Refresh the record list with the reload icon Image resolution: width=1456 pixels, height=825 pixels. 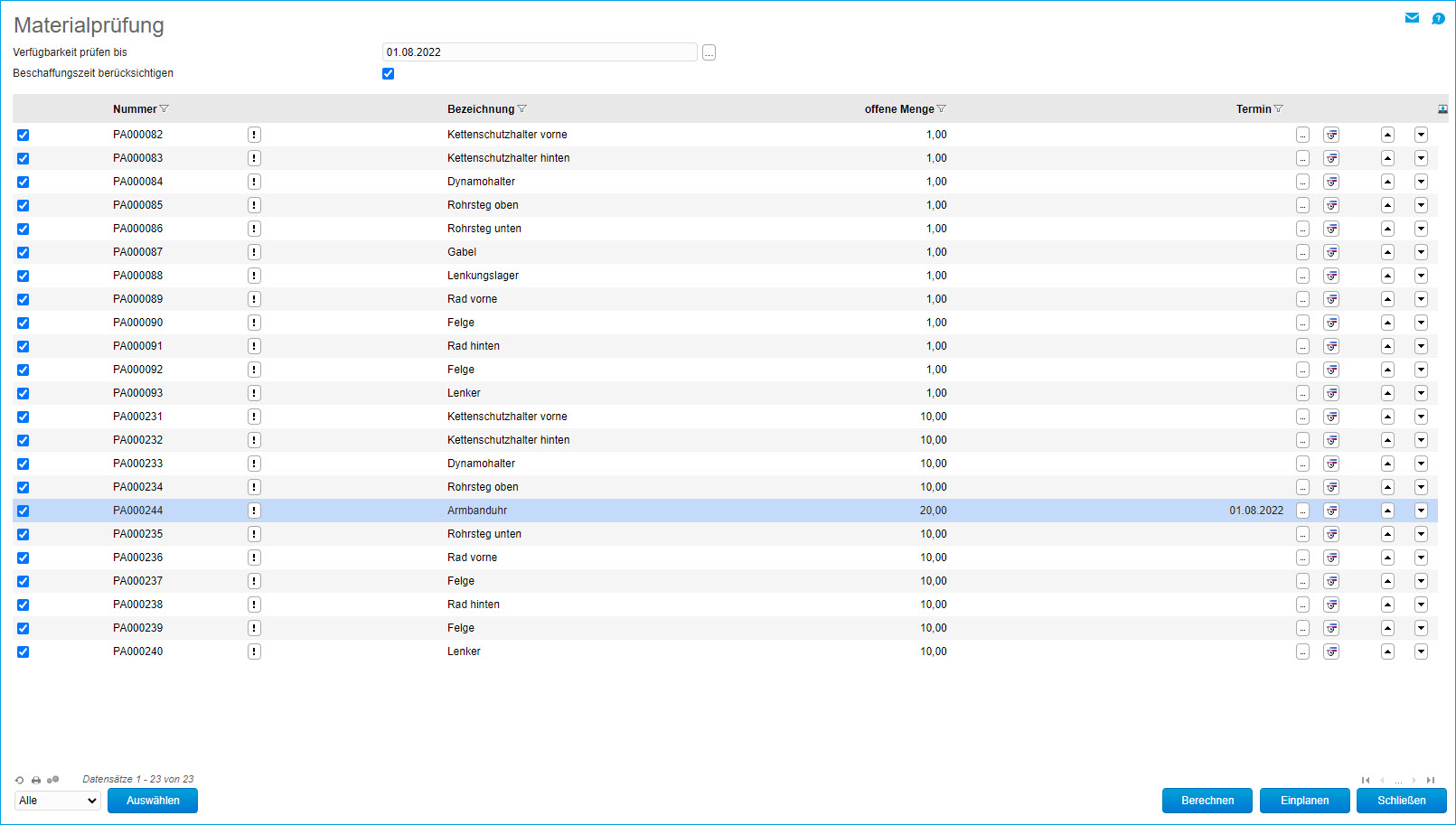click(x=19, y=780)
